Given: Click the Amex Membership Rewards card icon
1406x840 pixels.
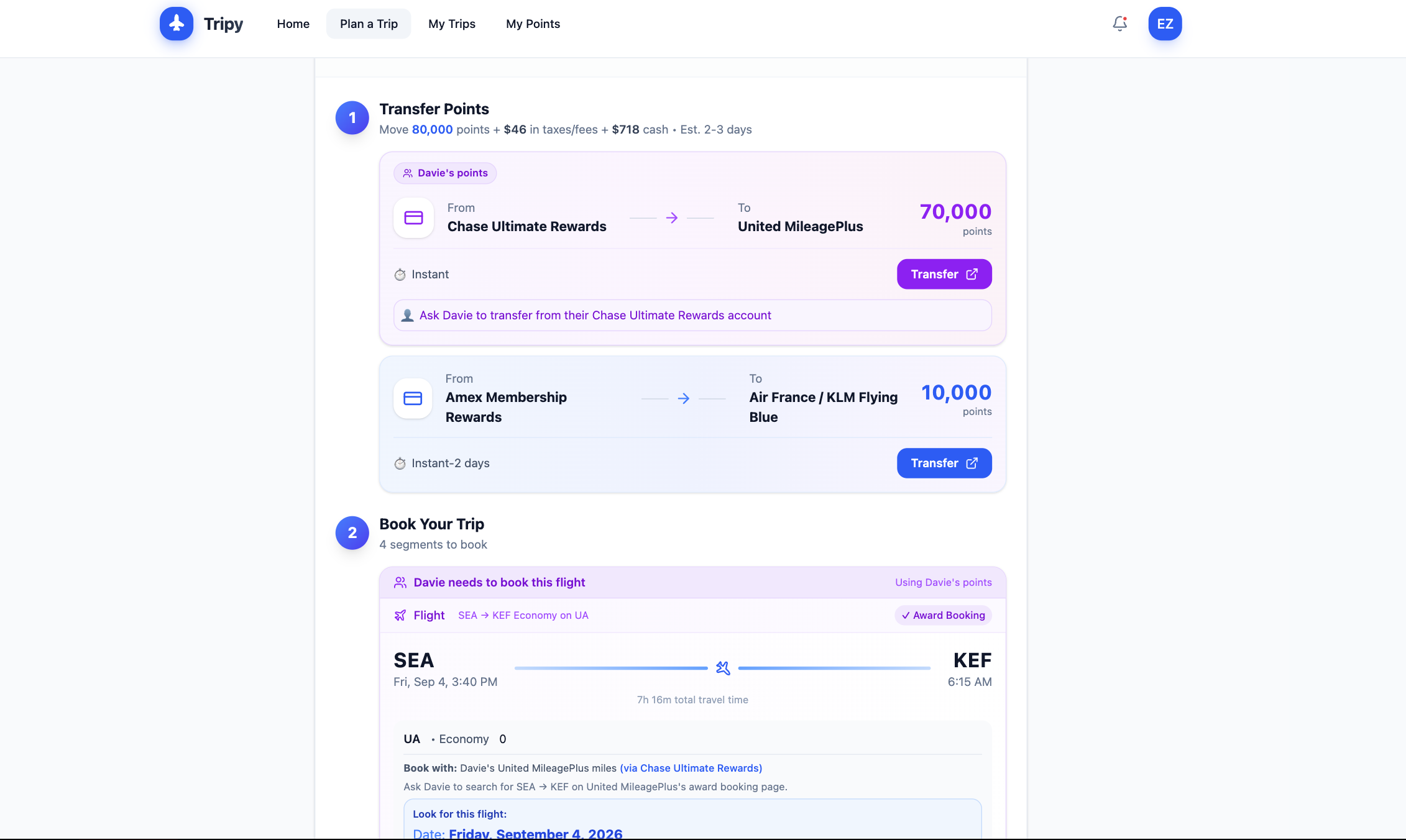Looking at the screenshot, I should click(413, 398).
